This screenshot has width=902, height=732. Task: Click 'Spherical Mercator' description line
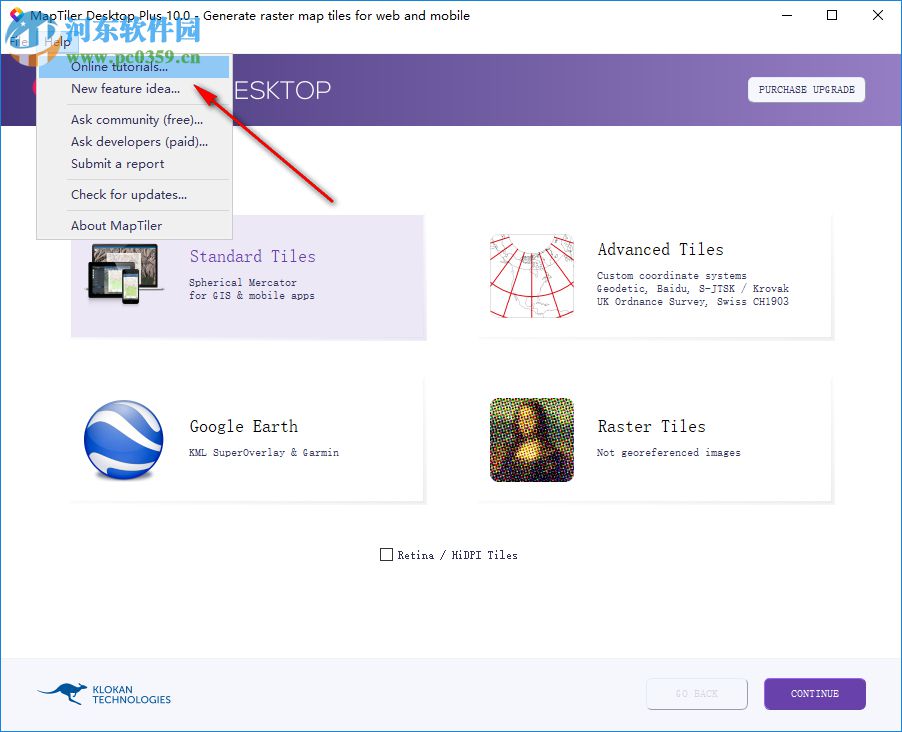[243, 283]
